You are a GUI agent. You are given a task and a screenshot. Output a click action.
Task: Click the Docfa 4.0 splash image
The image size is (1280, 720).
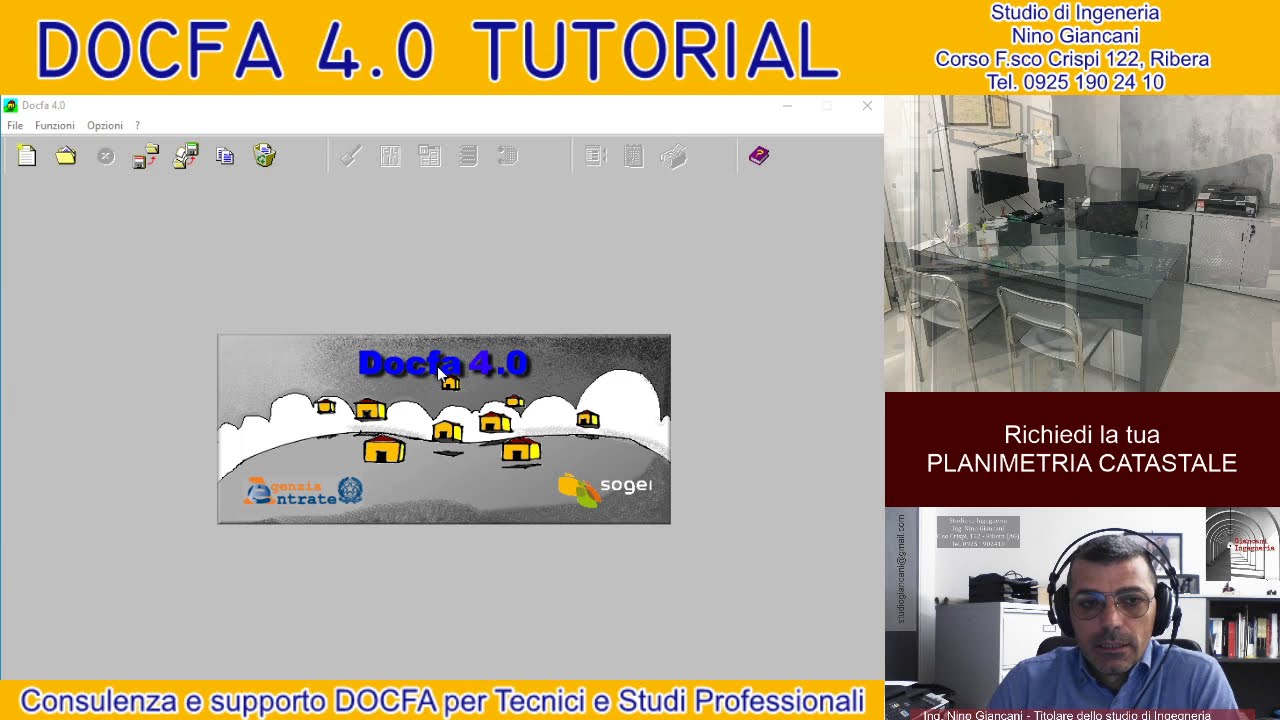coord(444,429)
